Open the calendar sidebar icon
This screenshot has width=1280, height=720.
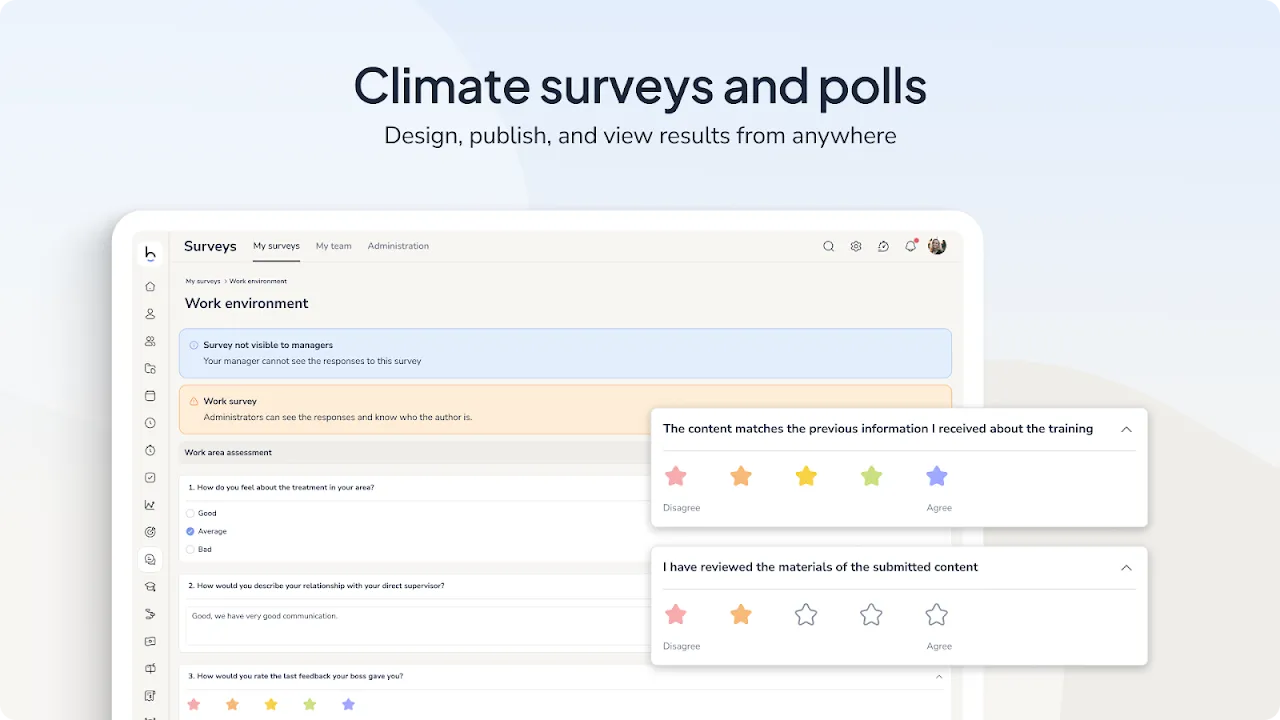click(150, 396)
